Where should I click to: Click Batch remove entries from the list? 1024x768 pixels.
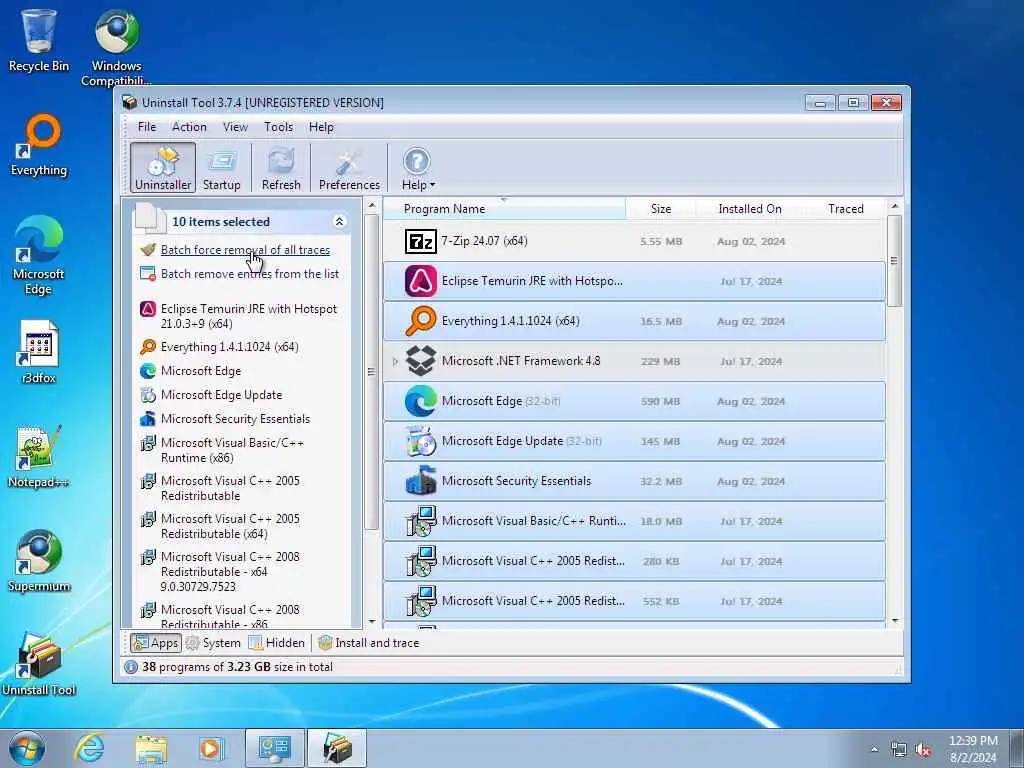point(249,274)
